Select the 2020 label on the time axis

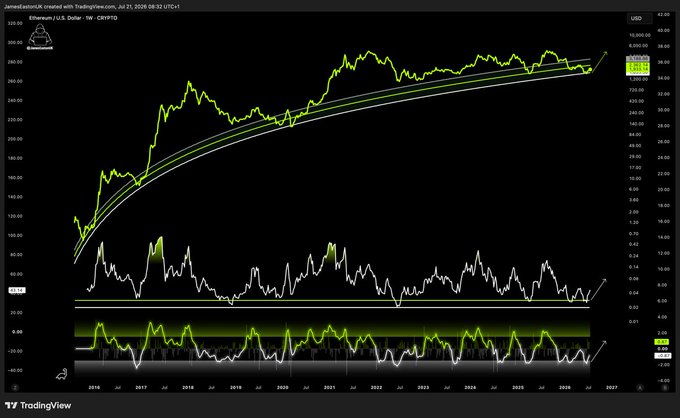(282, 387)
